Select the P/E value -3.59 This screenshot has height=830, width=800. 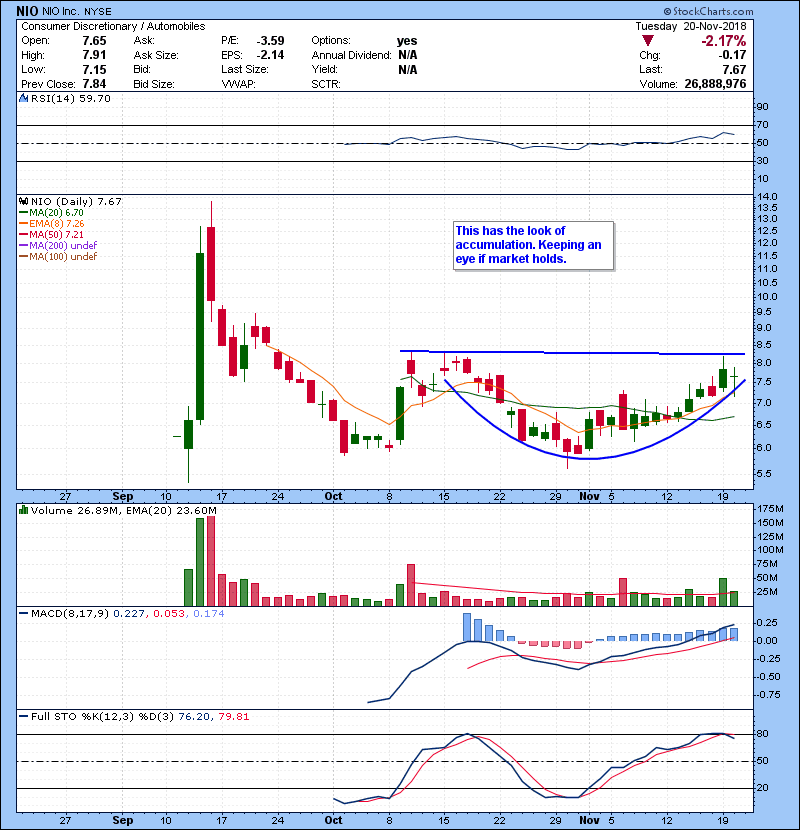(x=271, y=41)
